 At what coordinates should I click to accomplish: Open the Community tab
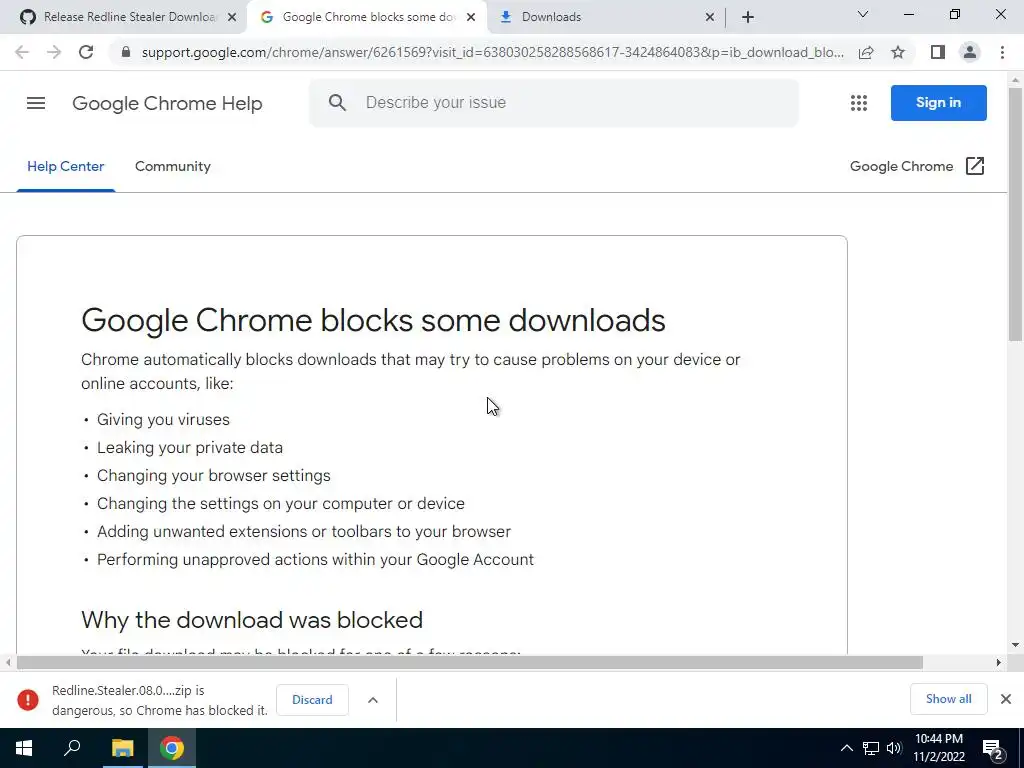(x=172, y=167)
